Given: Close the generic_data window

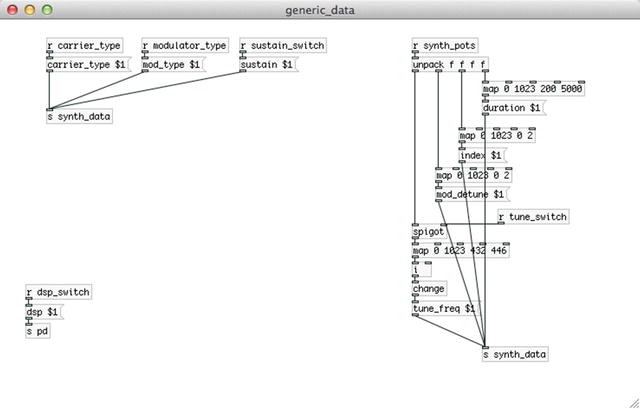Looking at the screenshot, I should (13, 10).
